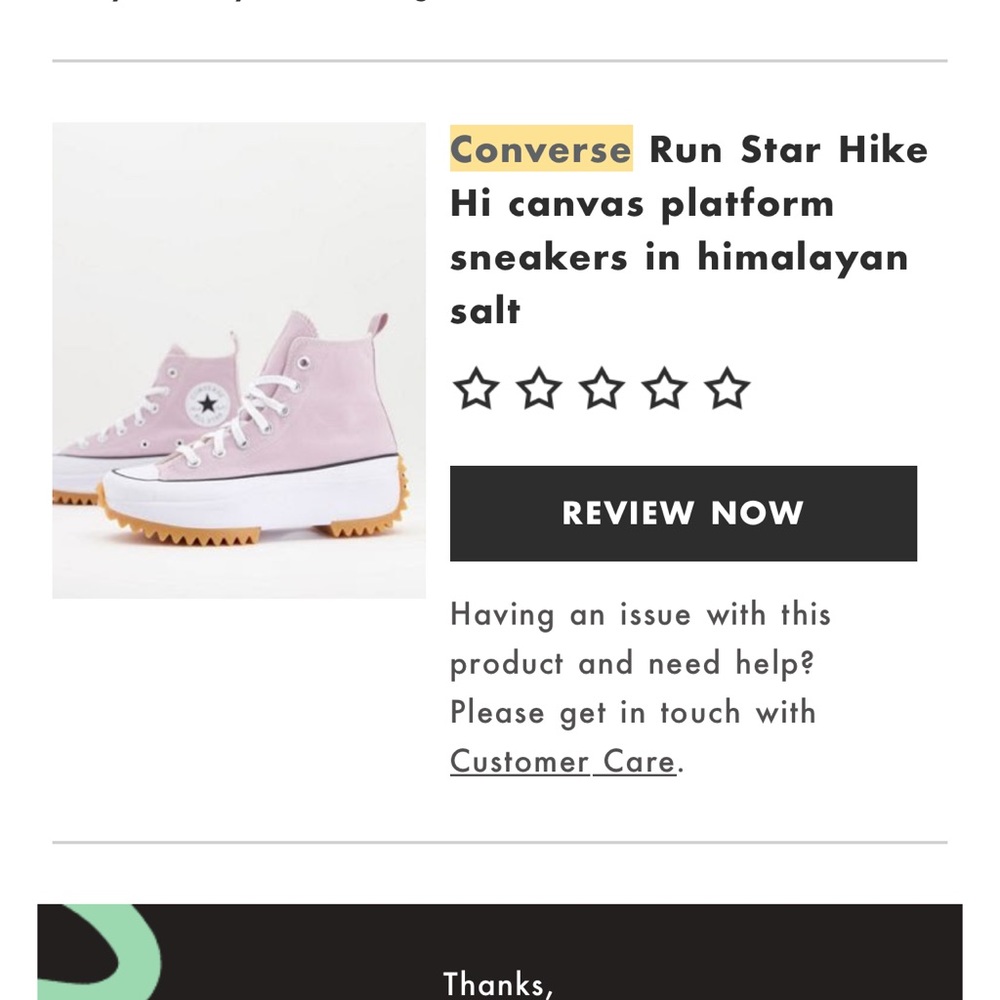Open the Customer Care link
1000x1000 pixels.
click(x=562, y=761)
